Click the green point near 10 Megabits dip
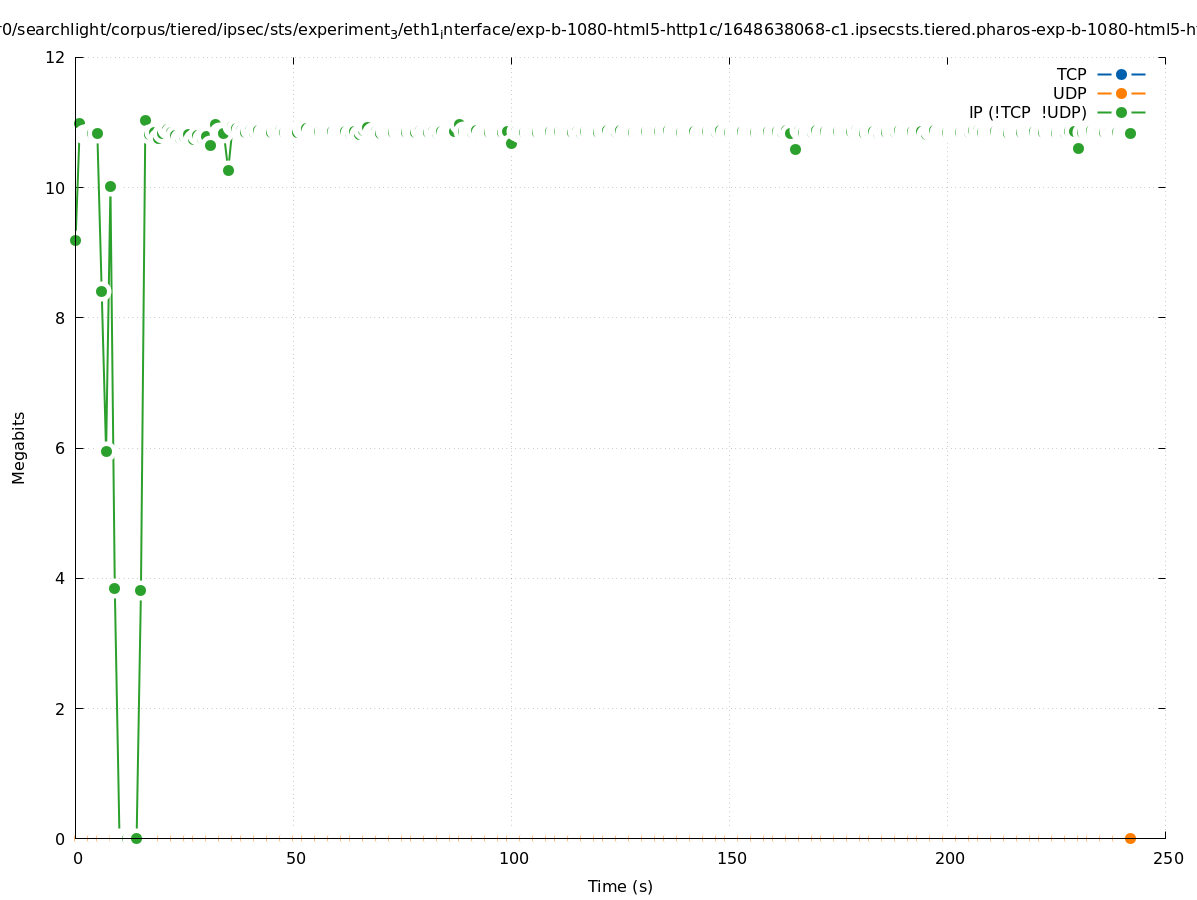 coord(110,186)
